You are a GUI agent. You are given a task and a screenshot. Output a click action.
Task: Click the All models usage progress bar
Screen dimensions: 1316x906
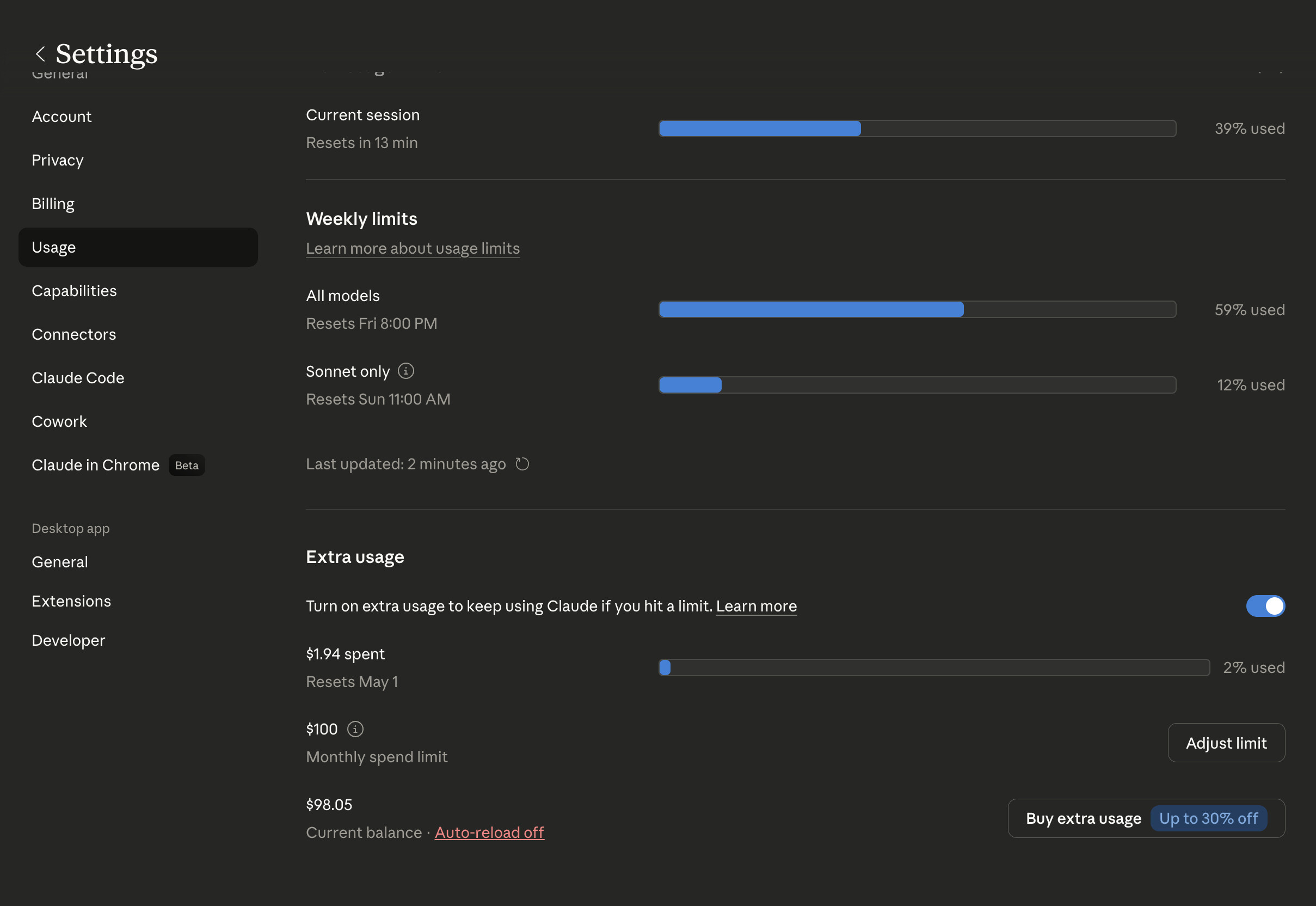tap(917, 309)
